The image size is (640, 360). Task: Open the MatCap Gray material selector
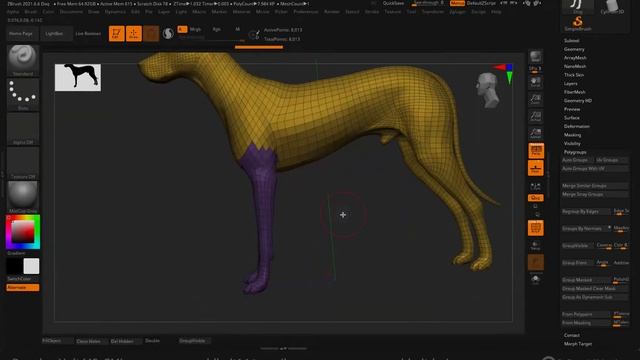(23, 197)
